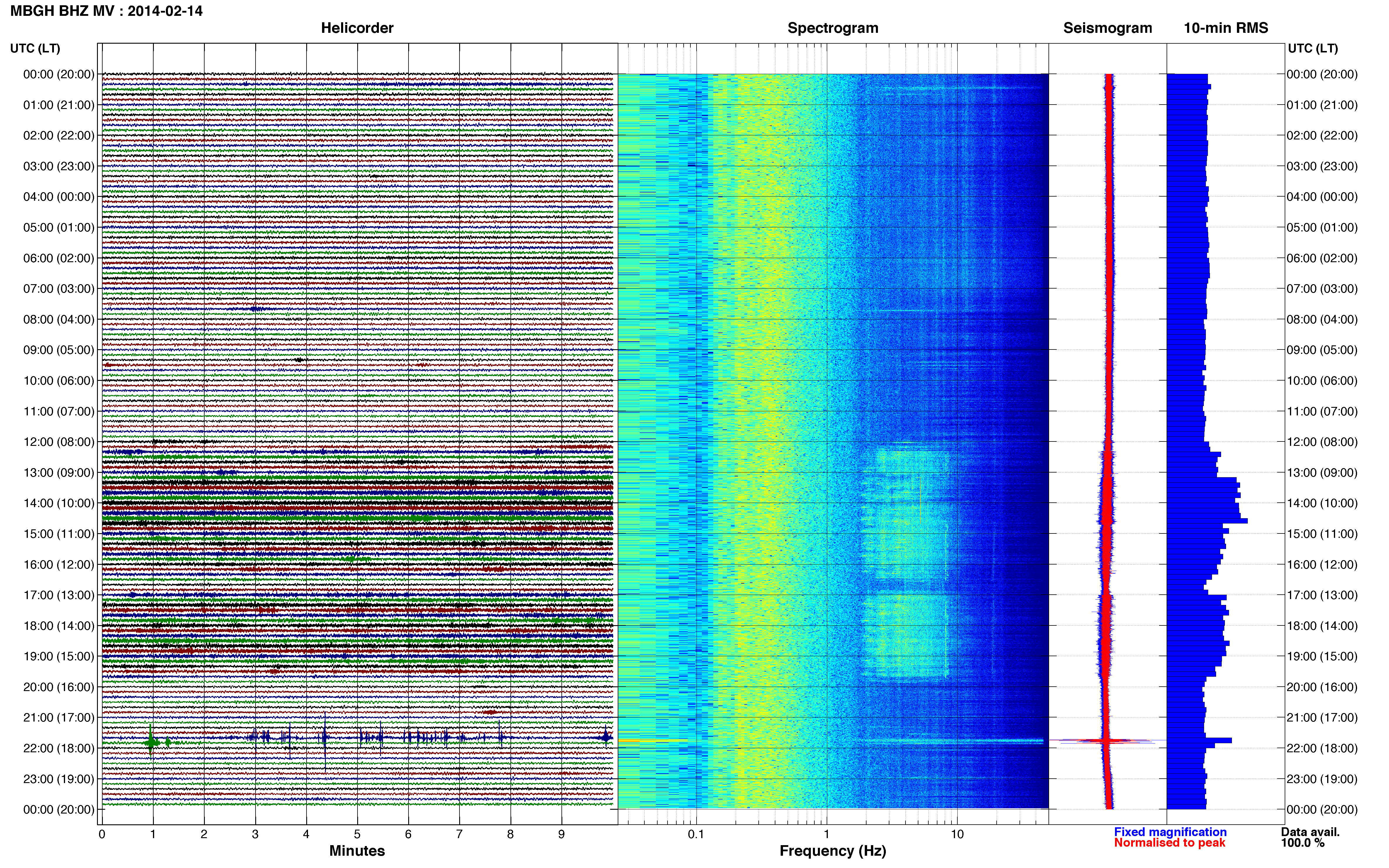
Task: Click the '1' frequency tick label
Action: pyautogui.click(x=826, y=834)
